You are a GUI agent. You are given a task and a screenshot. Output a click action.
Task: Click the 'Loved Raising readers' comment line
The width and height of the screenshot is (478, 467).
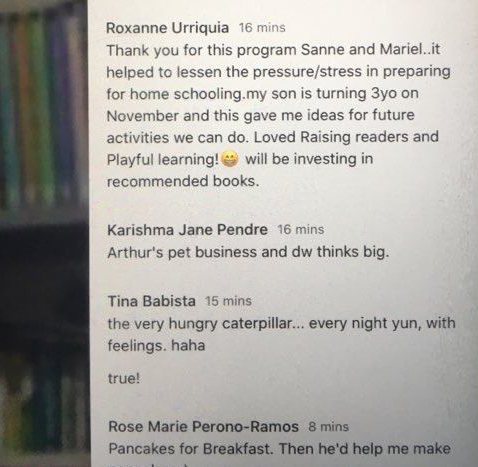(x=273, y=138)
